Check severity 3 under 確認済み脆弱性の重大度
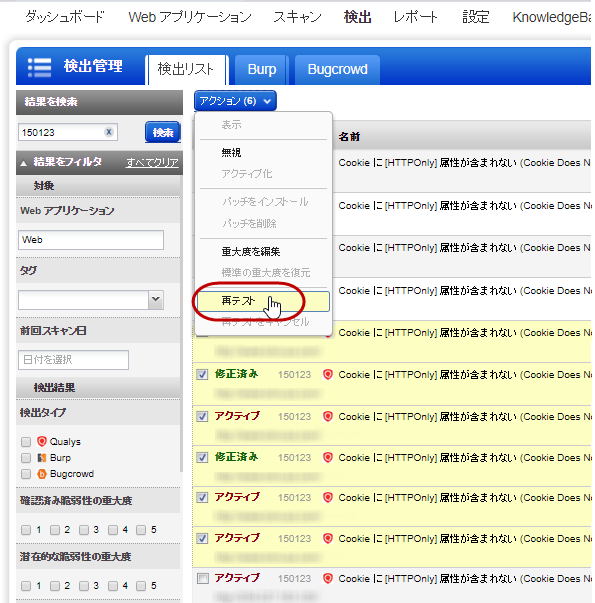The height and width of the screenshot is (603, 595). pos(83,530)
